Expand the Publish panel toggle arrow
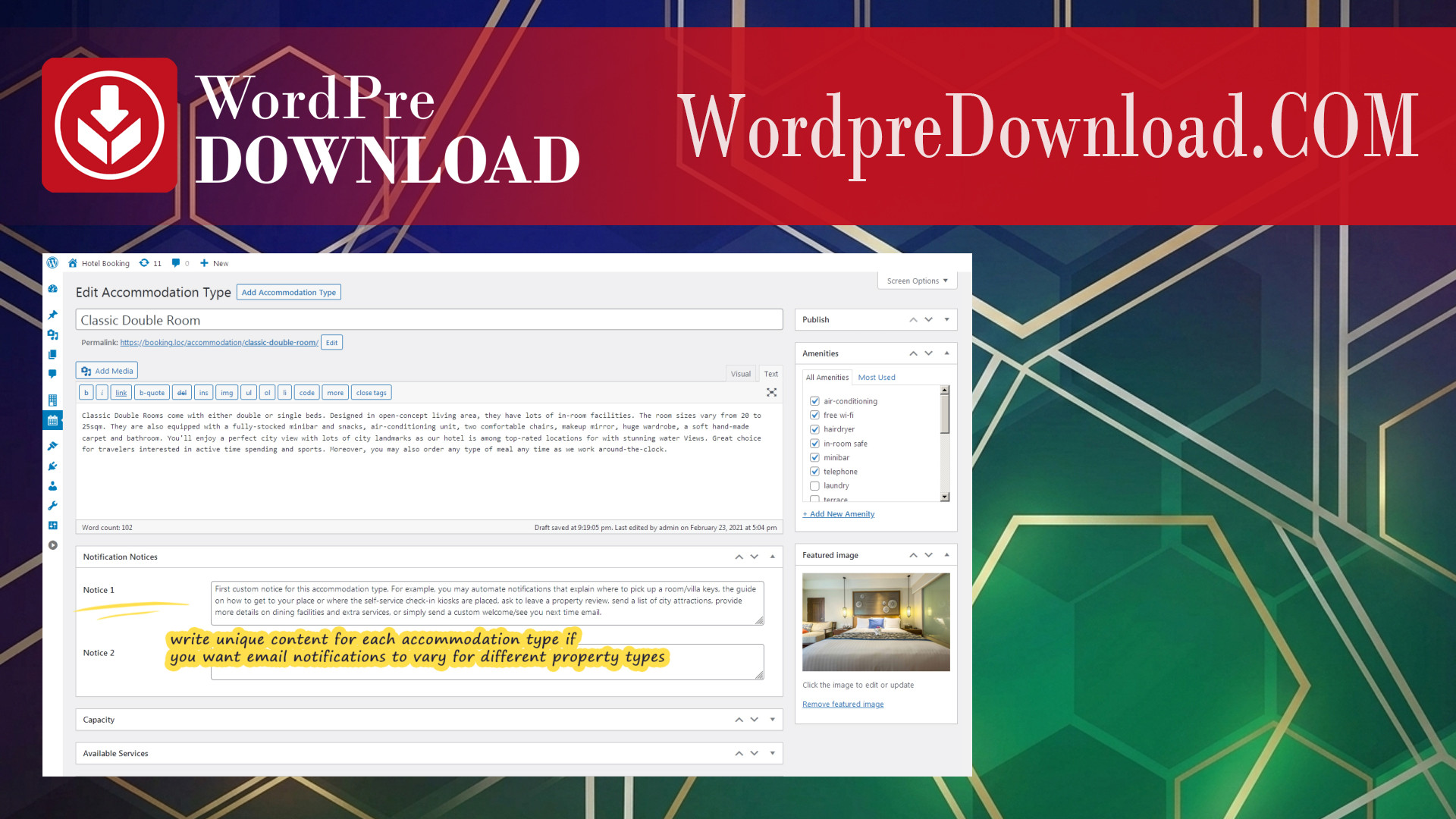The width and height of the screenshot is (1456, 819). [x=946, y=319]
